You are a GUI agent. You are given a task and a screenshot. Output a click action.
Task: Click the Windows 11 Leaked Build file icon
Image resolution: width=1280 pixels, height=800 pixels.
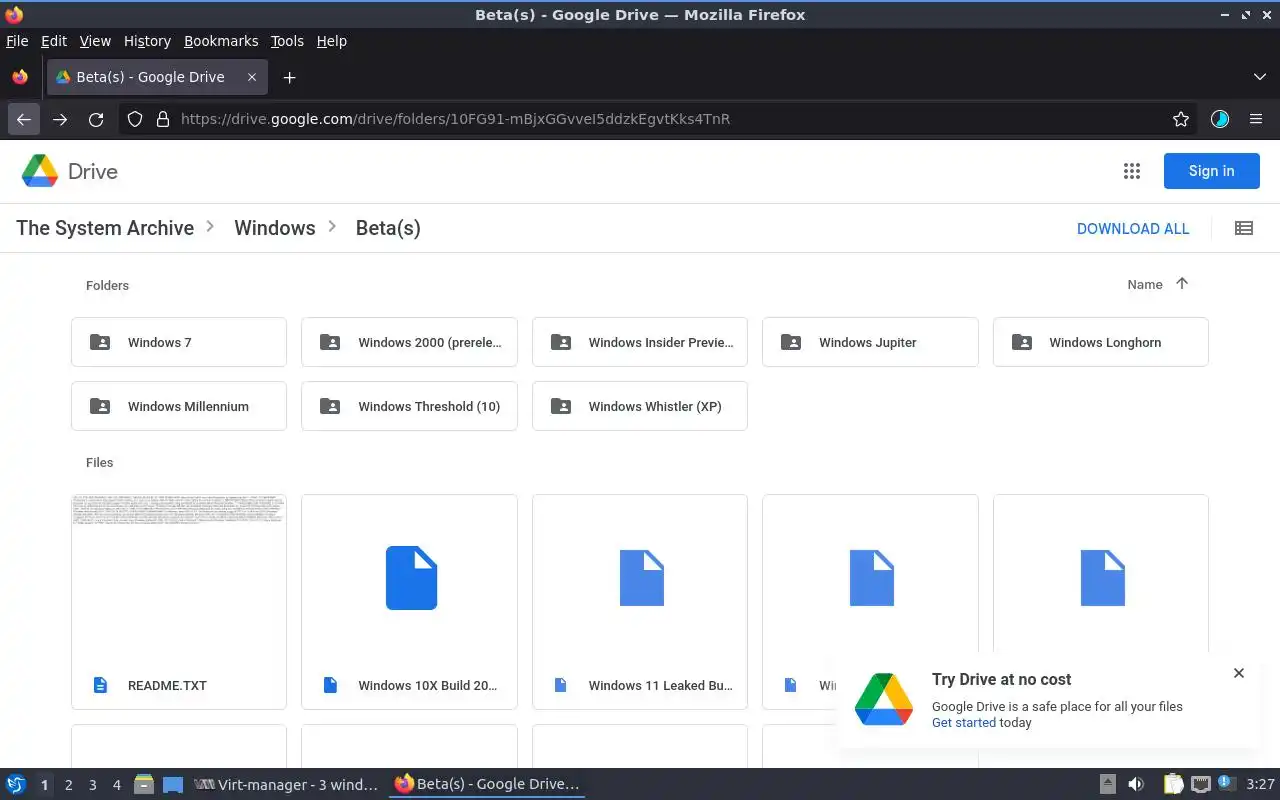(x=642, y=577)
